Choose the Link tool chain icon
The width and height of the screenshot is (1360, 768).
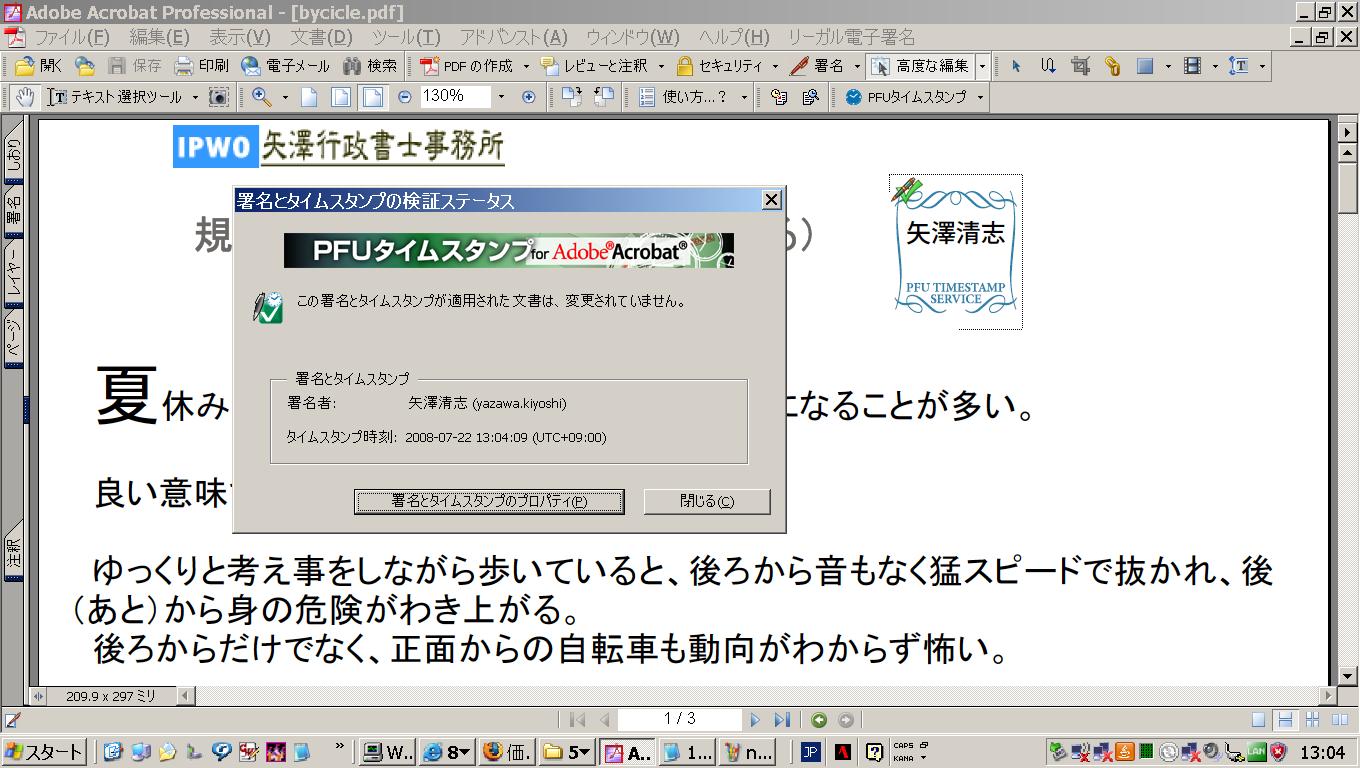click(1112, 66)
